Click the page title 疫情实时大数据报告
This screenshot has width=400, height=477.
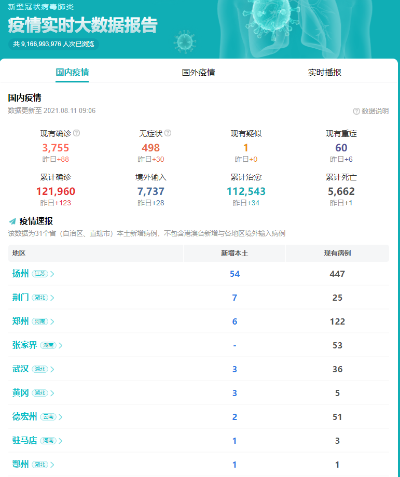coord(82,25)
